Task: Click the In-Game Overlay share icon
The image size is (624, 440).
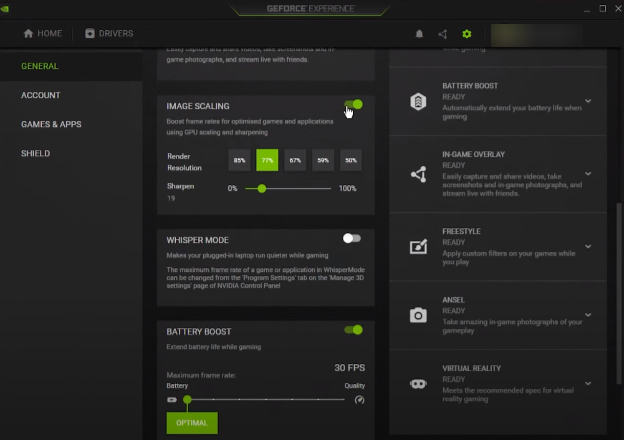Action: (x=418, y=174)
